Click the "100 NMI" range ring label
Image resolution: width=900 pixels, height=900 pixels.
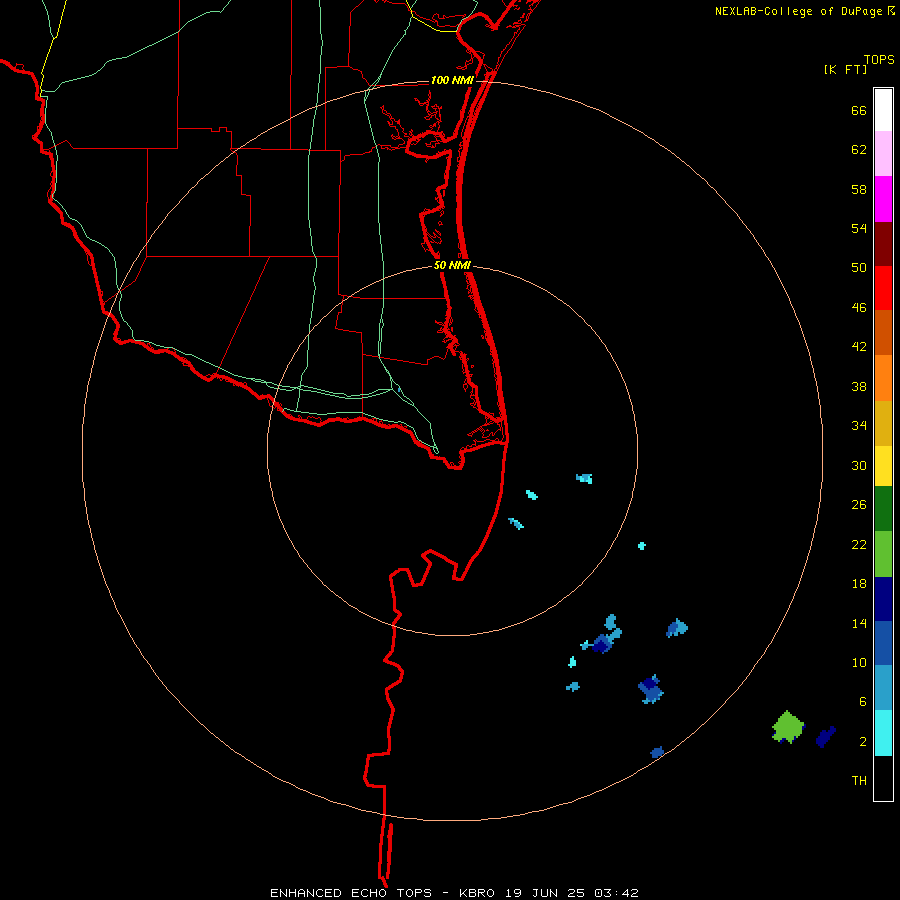click(452, 80)
